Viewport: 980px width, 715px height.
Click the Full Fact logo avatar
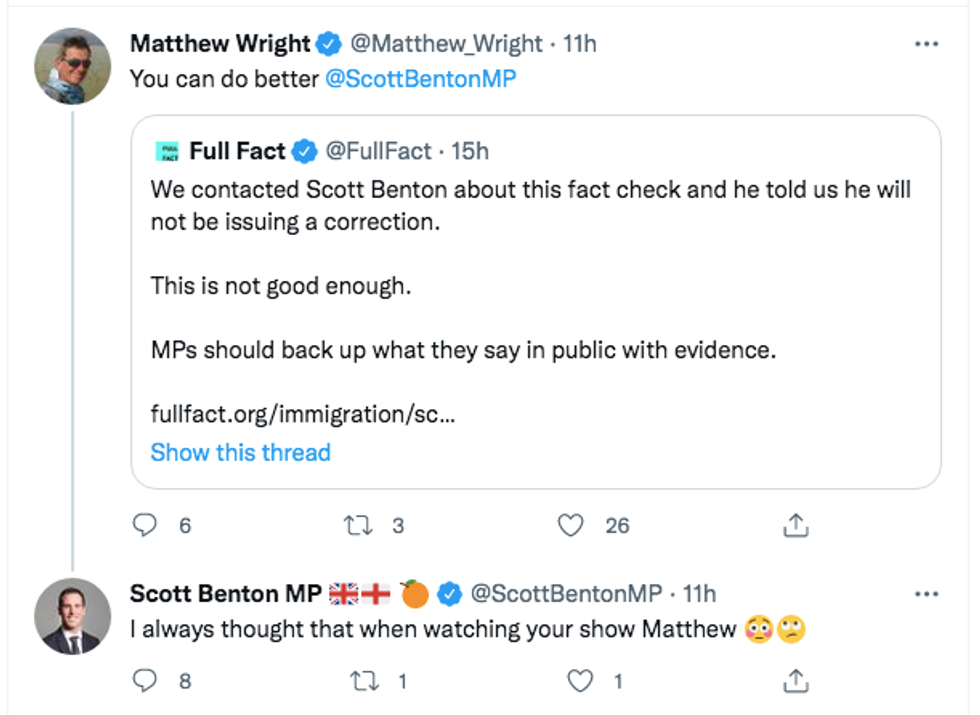coord(166,151)
